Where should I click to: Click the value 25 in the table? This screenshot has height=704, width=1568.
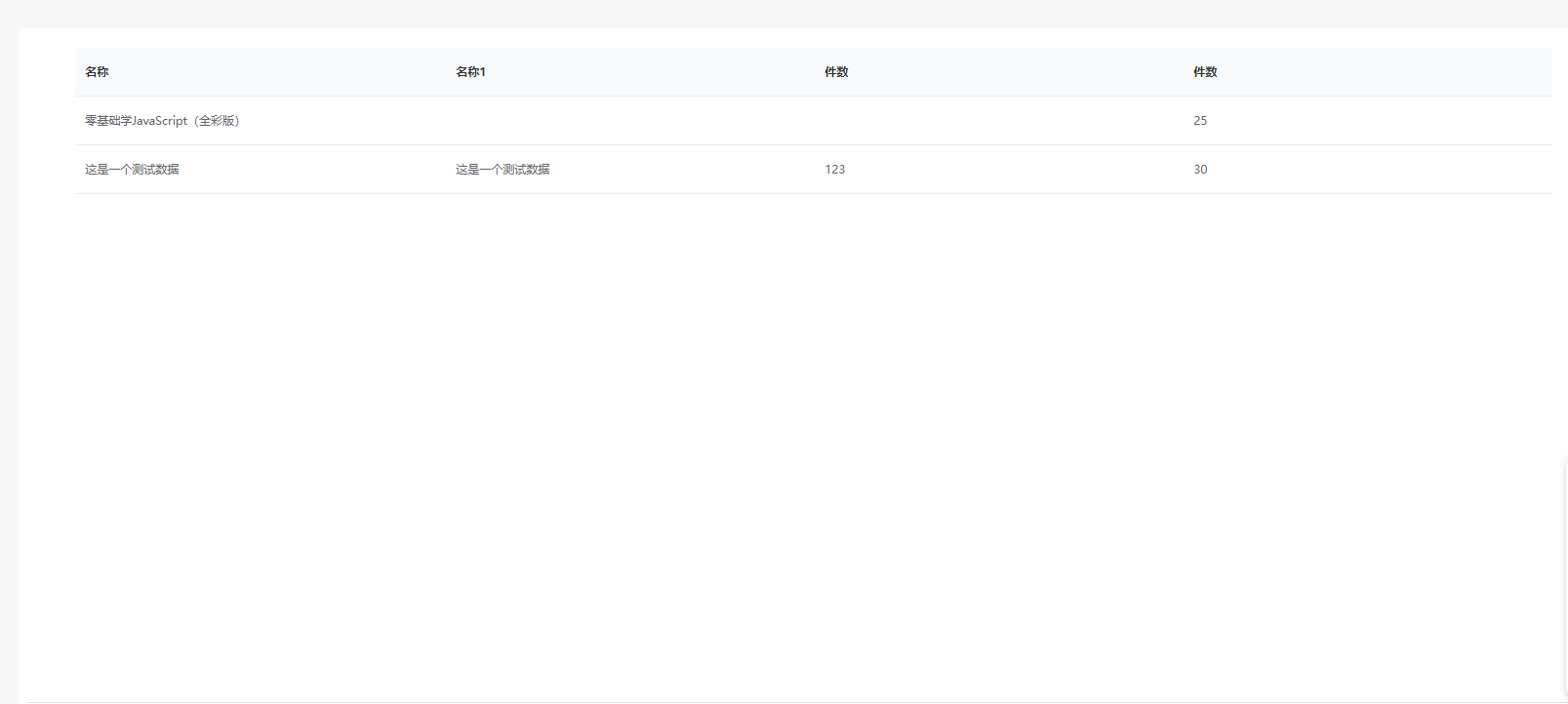click(x=1200, y=121)
